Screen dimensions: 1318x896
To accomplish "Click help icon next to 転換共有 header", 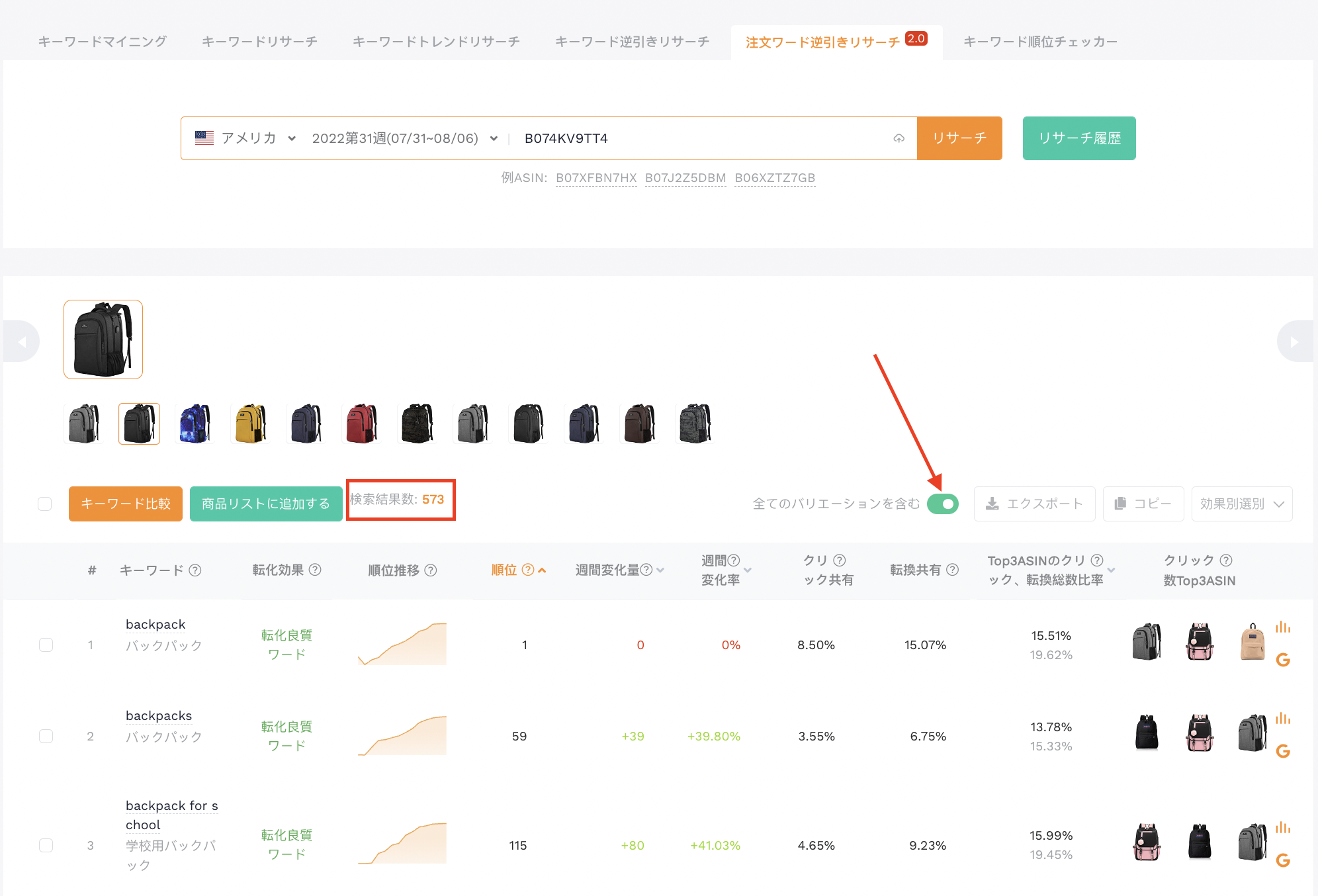I will (x=952, y=569).
